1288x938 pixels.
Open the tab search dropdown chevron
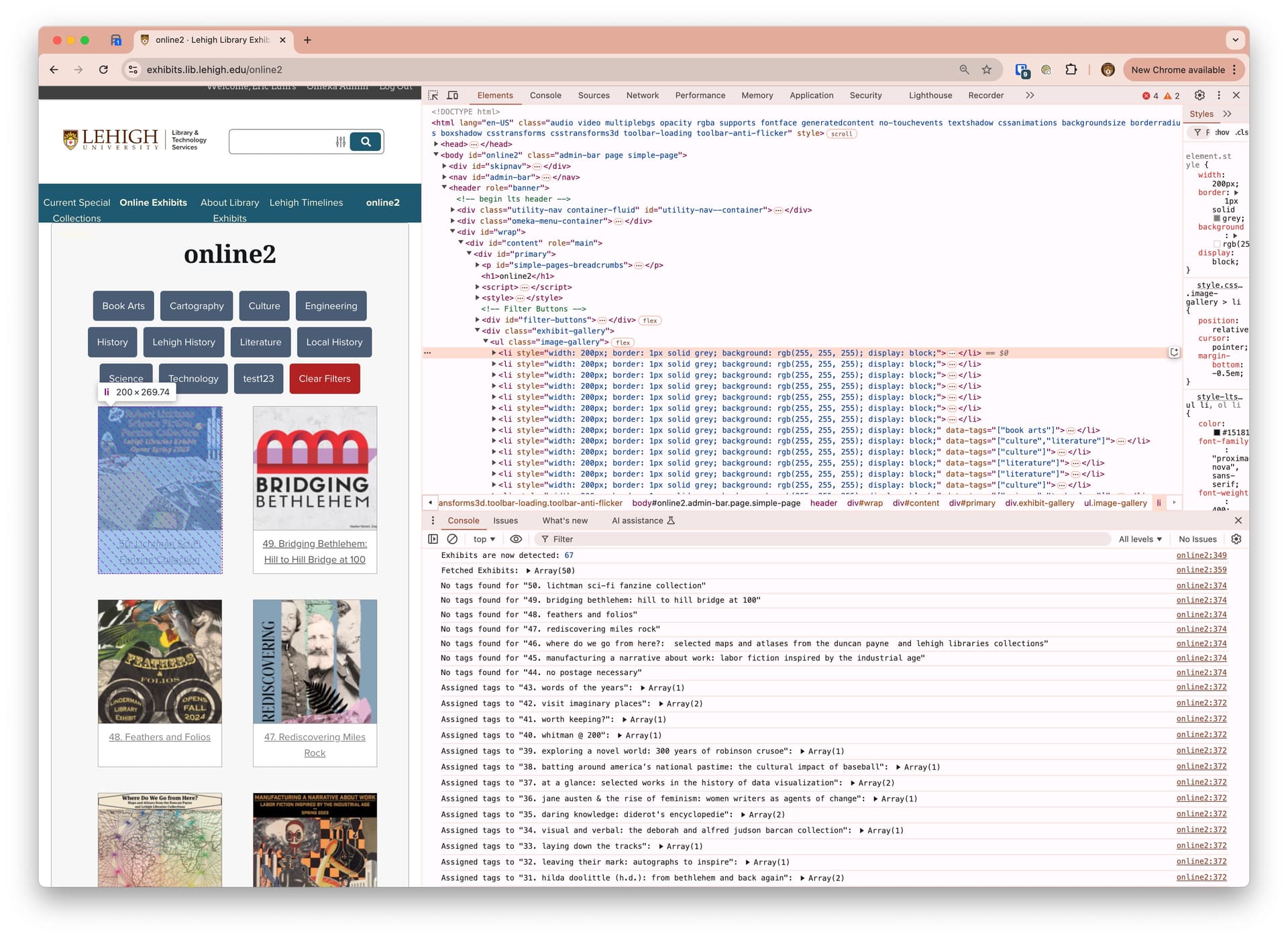(x=1235, y=40)
